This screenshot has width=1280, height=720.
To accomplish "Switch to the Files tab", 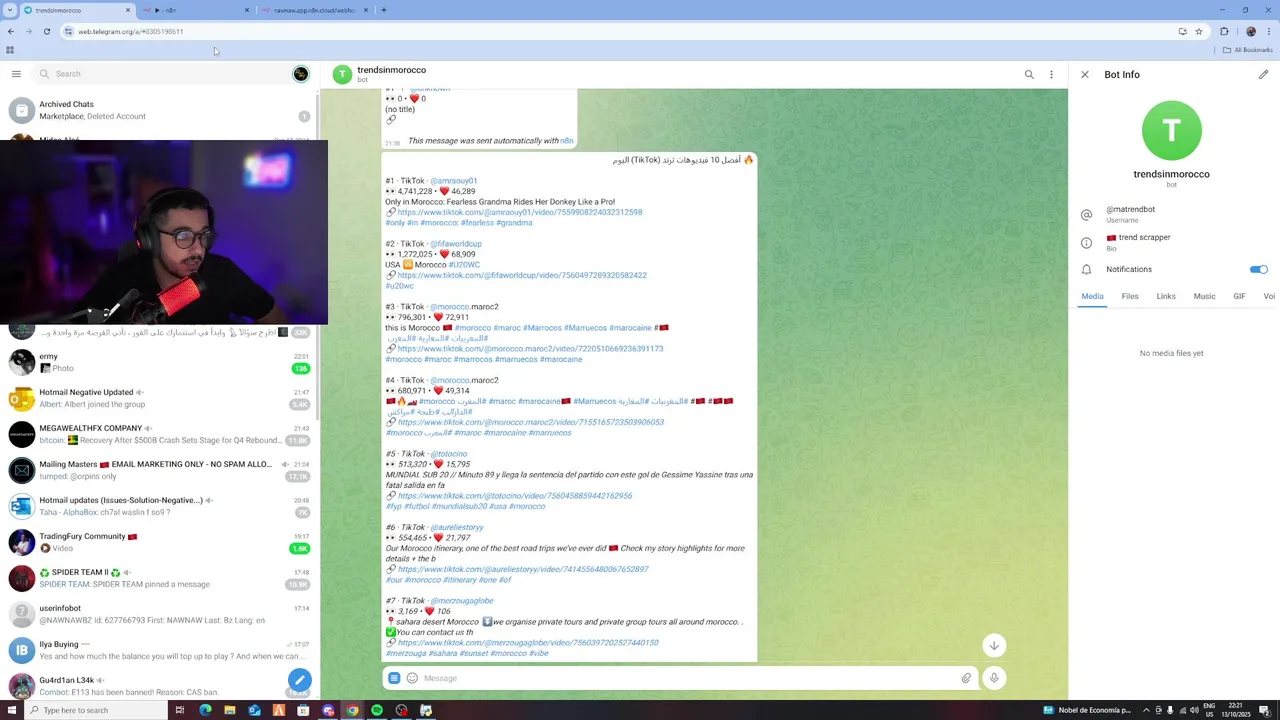I will (1130, 296).
